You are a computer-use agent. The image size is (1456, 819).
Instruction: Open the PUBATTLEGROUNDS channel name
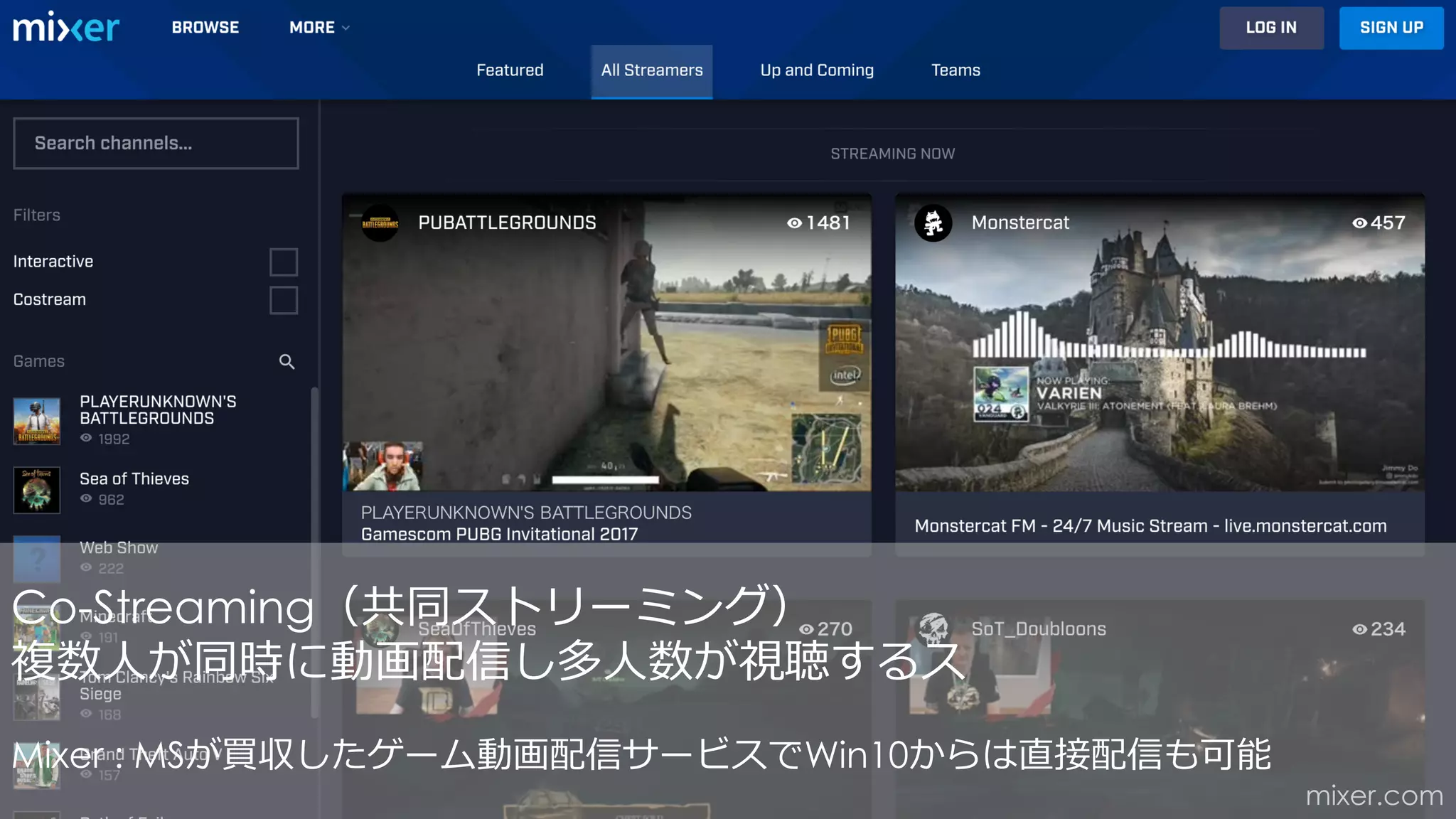point(507,223)
